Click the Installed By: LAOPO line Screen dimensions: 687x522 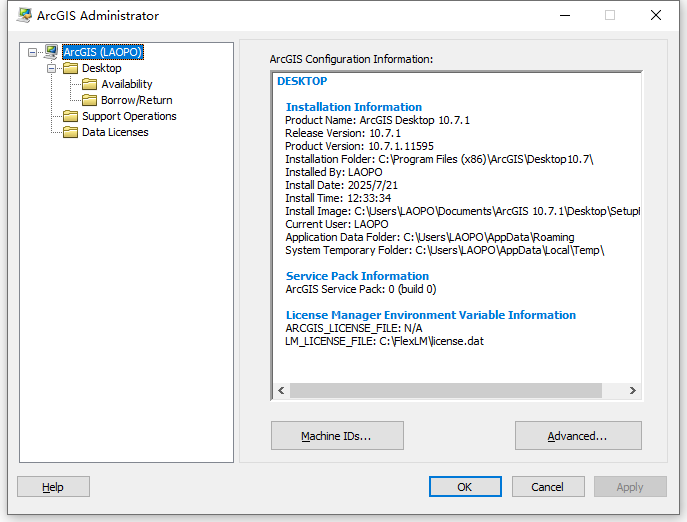coord(333,172)
